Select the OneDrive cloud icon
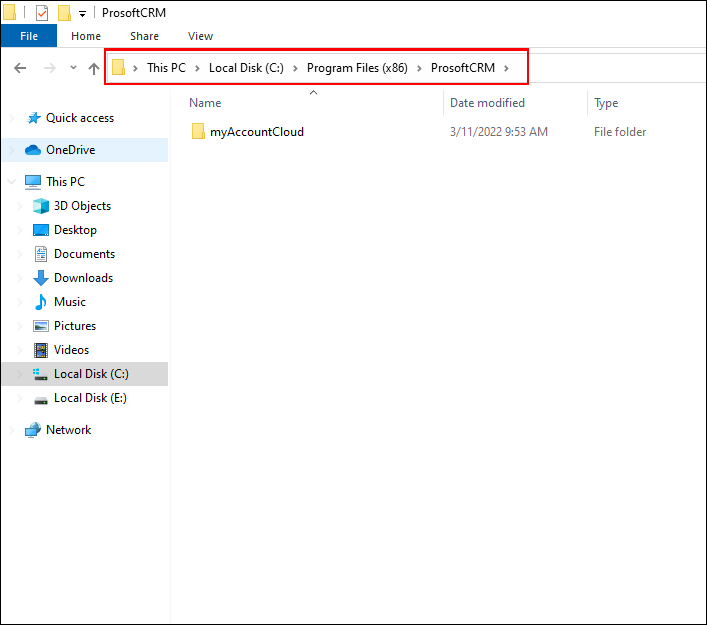This screenshot has height=625, width=707. click(32, 150)
